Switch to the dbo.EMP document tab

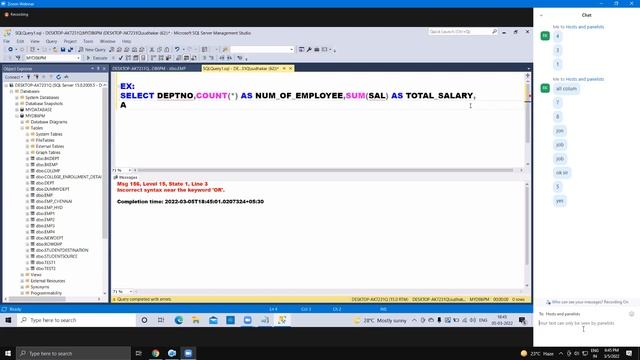[149, 69]
